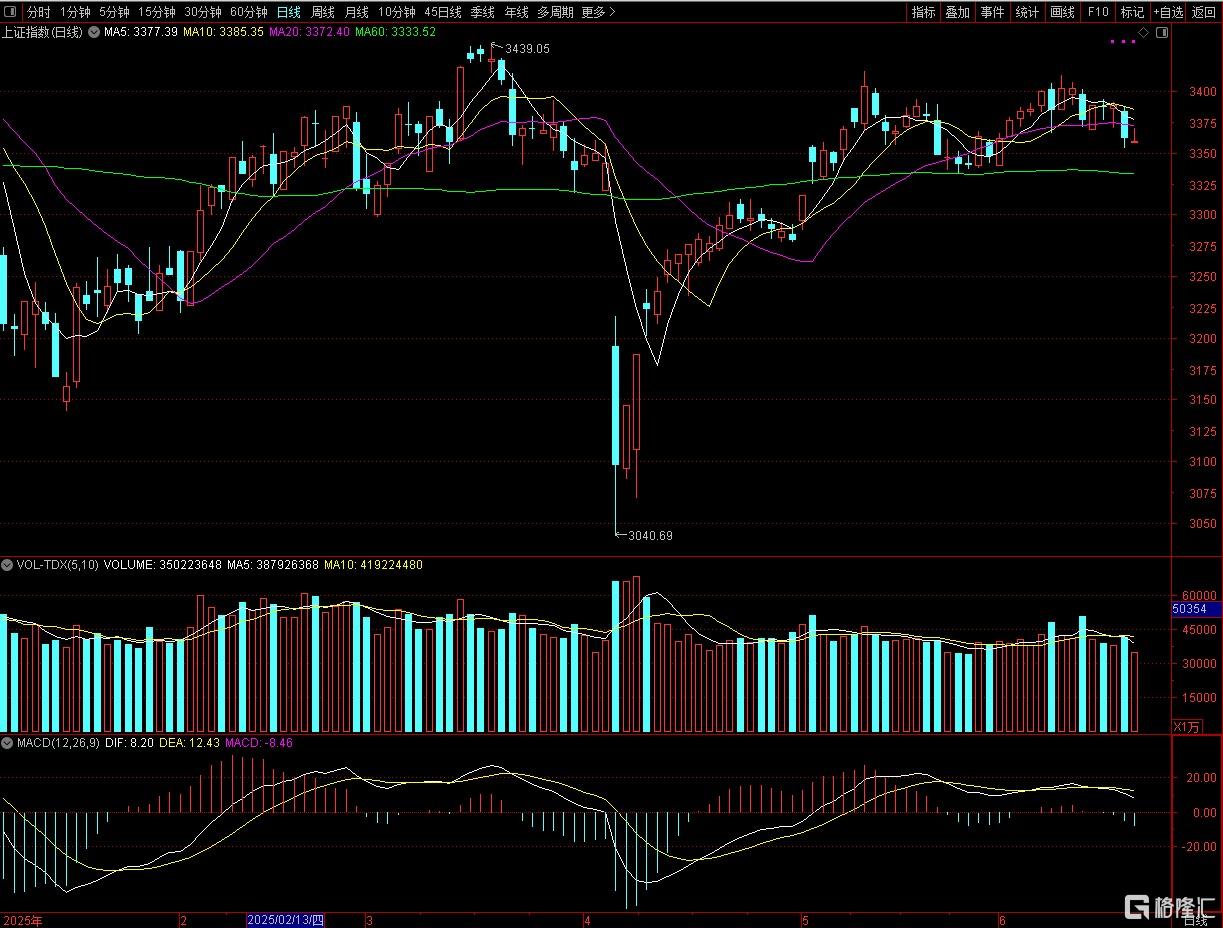
Task: Click the MACD(12,26,9) indicator name
Action: point(58,743)
